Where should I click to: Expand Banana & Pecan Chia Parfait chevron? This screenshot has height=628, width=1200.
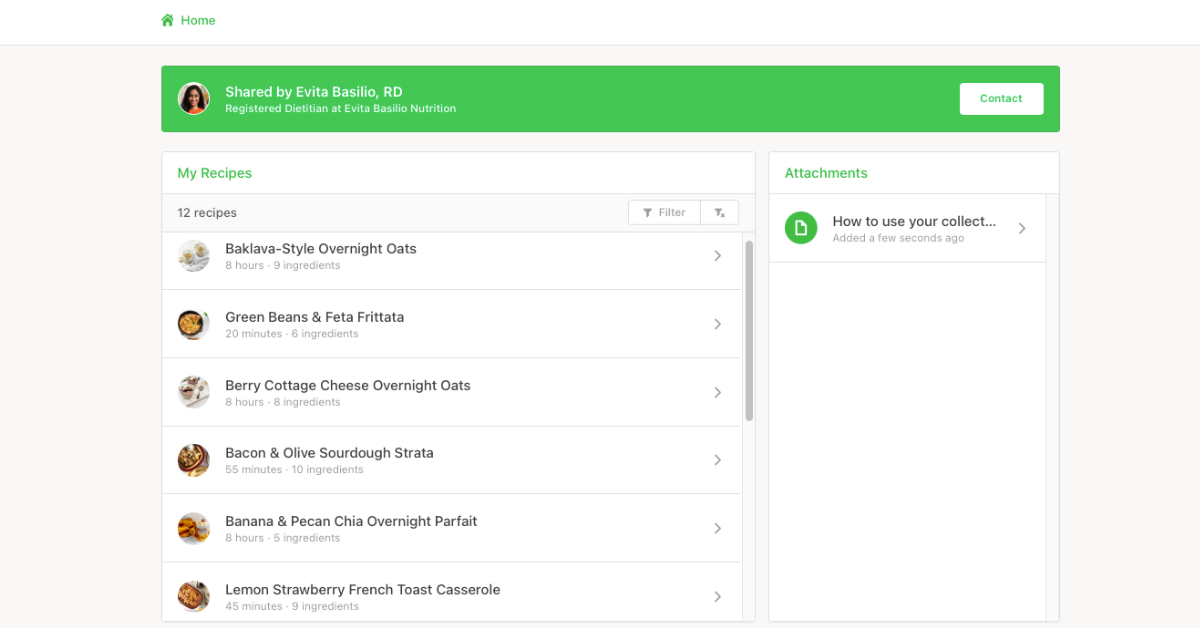[717, 528]
